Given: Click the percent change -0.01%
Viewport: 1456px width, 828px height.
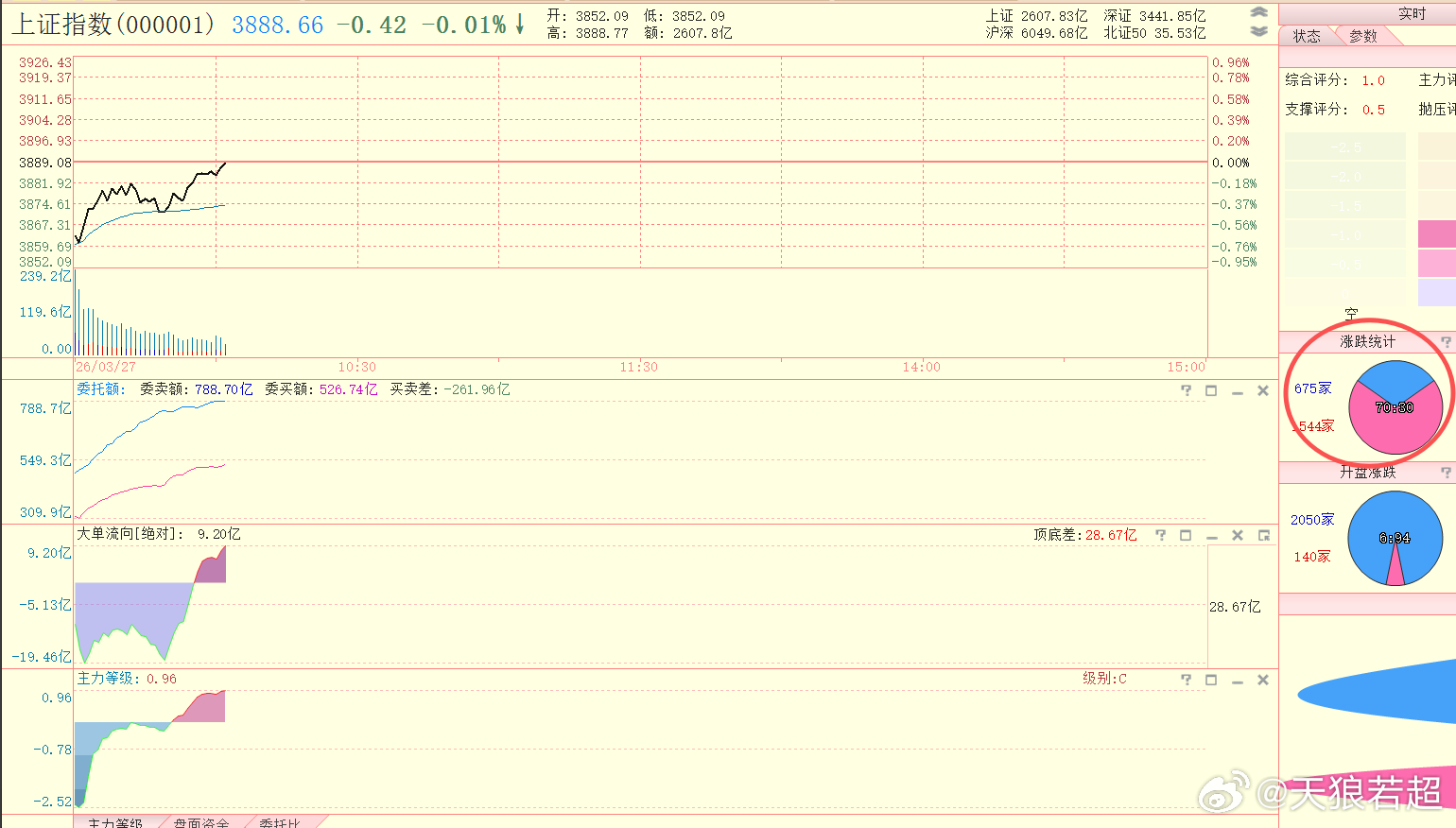Looking at the screenshot, I should point(464,26).
